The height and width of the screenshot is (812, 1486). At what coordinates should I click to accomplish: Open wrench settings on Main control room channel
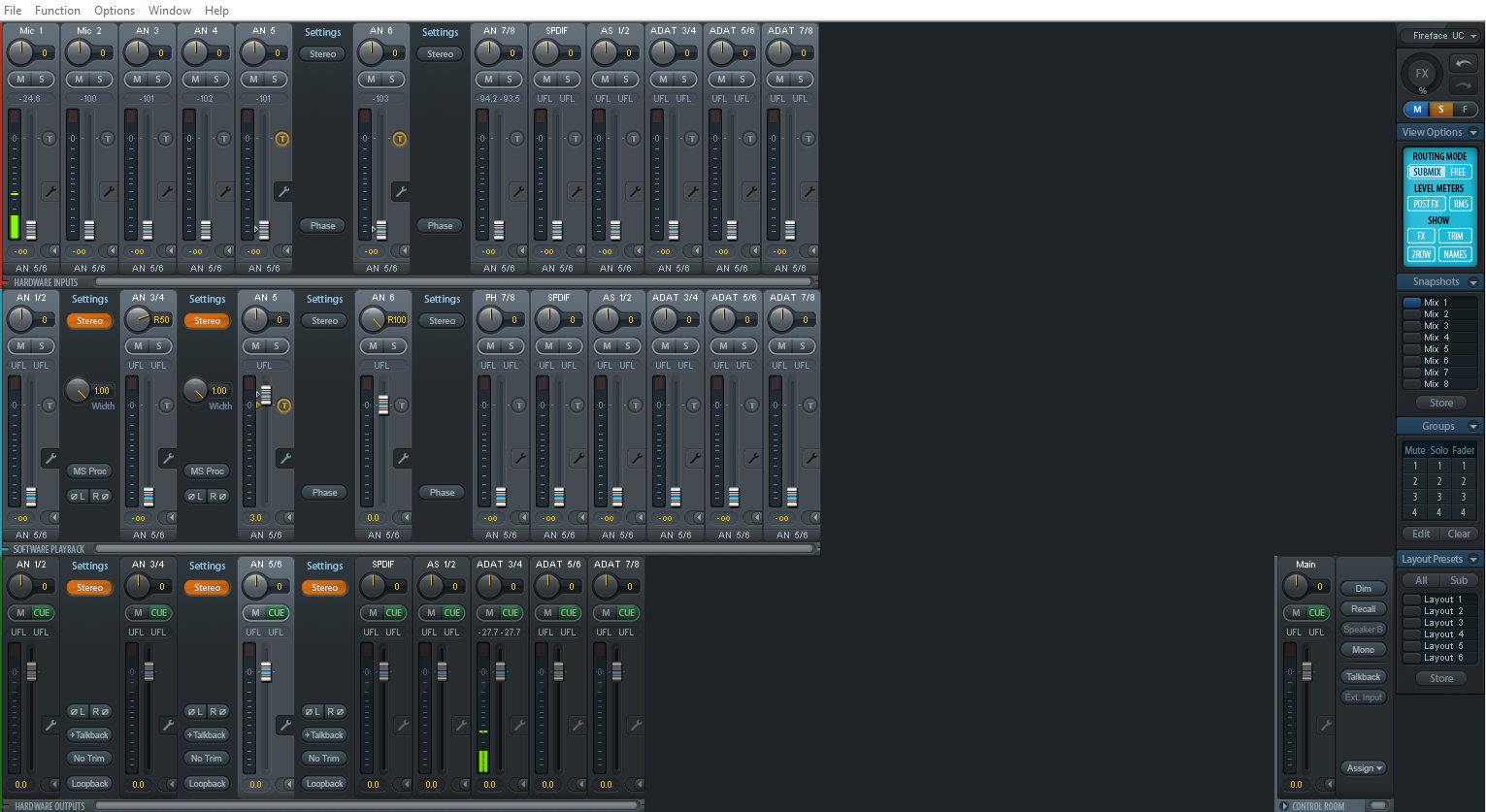1326,725
